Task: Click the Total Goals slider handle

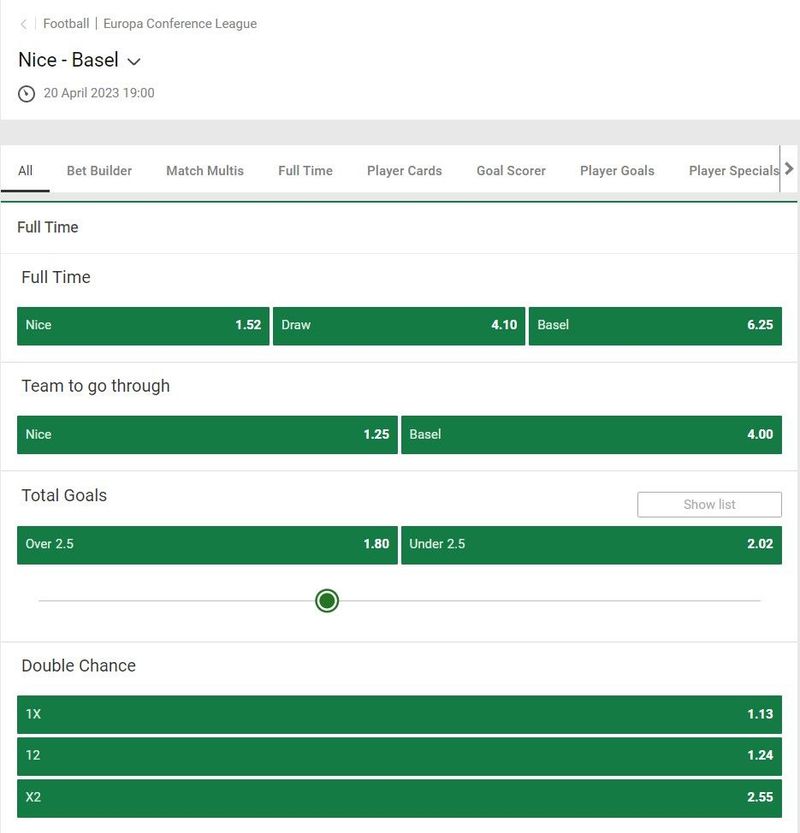Action: [327, 601]
